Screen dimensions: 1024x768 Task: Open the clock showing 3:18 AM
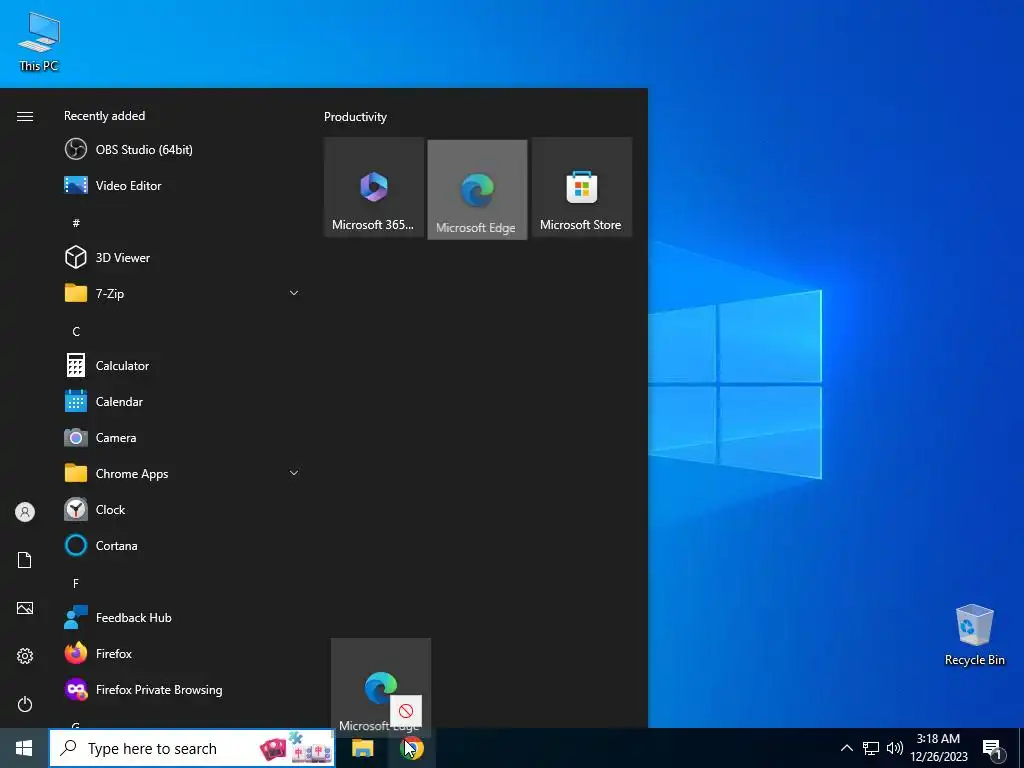(x=938, y=748)
